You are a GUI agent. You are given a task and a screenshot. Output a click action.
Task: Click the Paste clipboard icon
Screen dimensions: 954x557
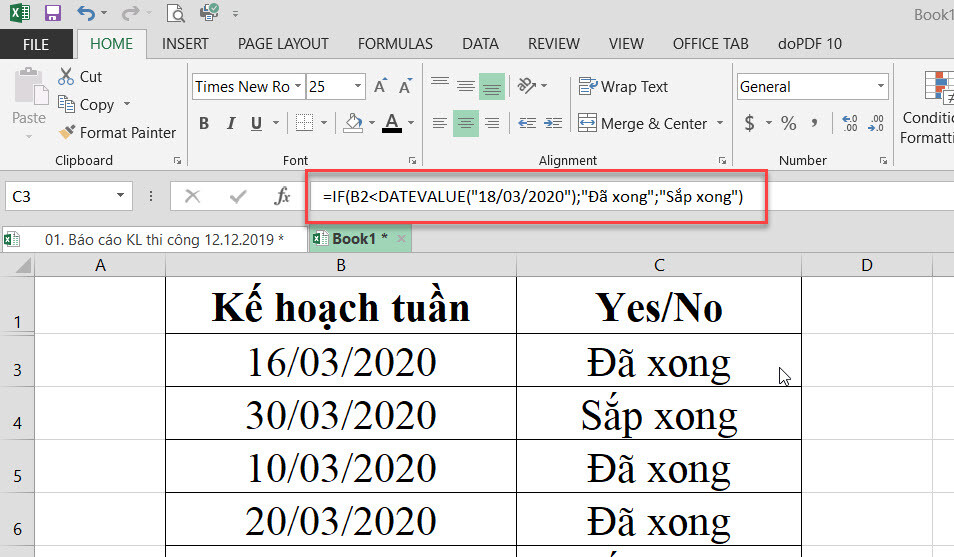click(29, 86)
